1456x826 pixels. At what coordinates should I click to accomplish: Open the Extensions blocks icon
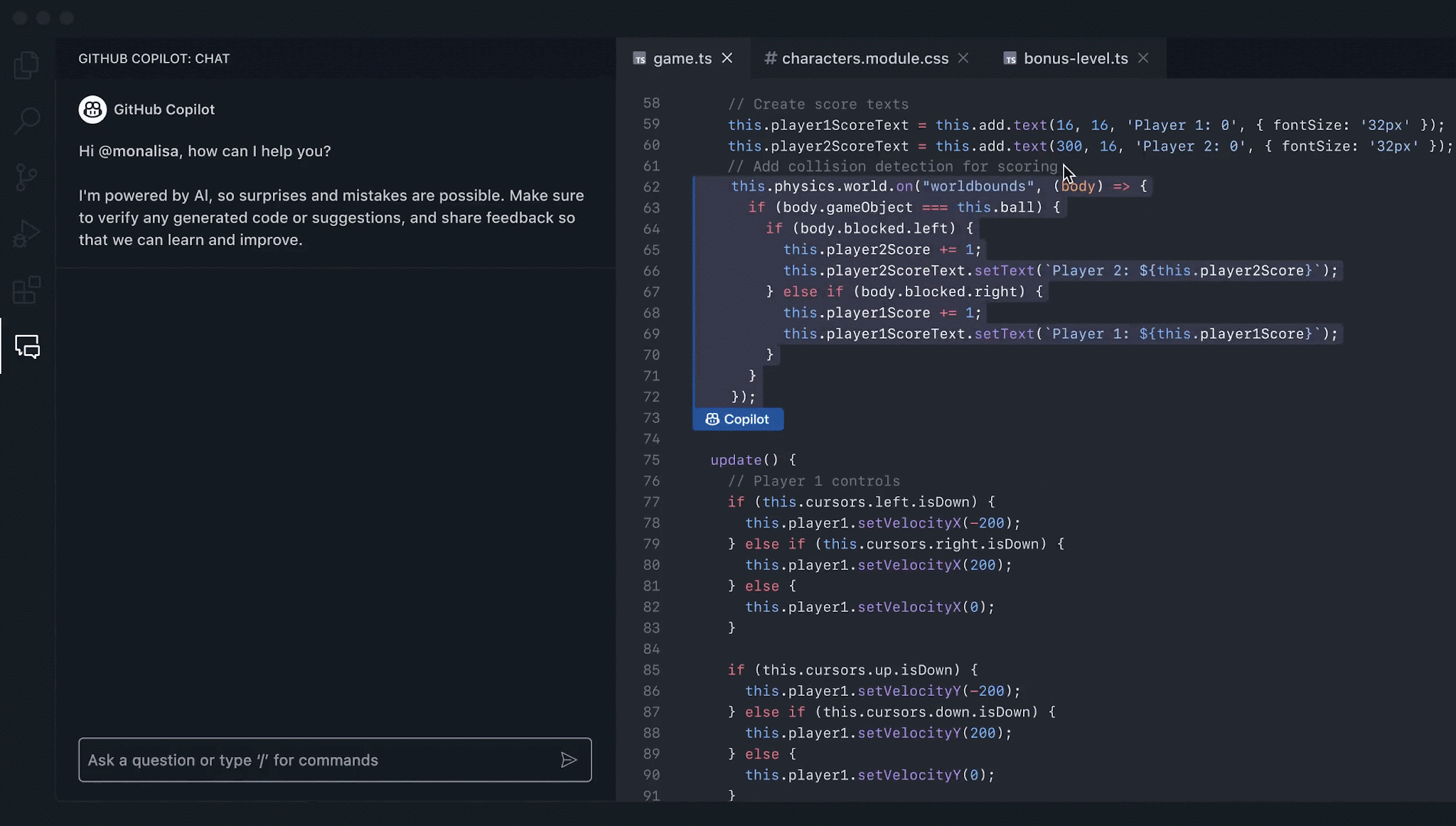tap(27, 289)
